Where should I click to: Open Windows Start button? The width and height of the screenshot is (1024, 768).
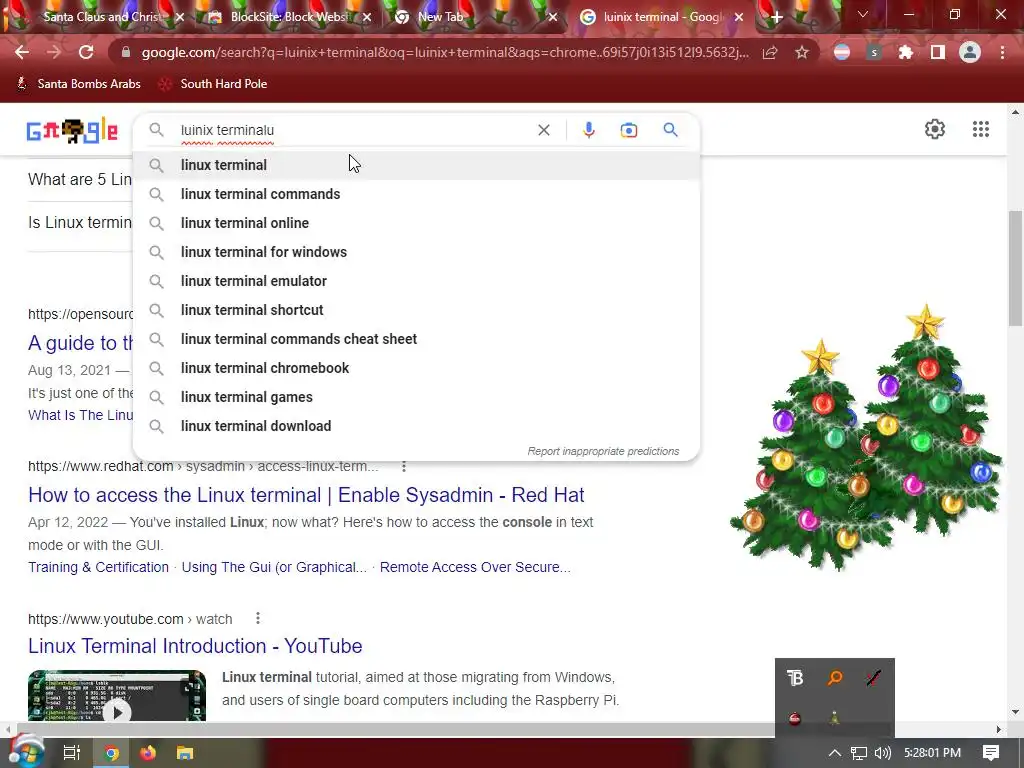pyautogui.click(x=26, y=752)
